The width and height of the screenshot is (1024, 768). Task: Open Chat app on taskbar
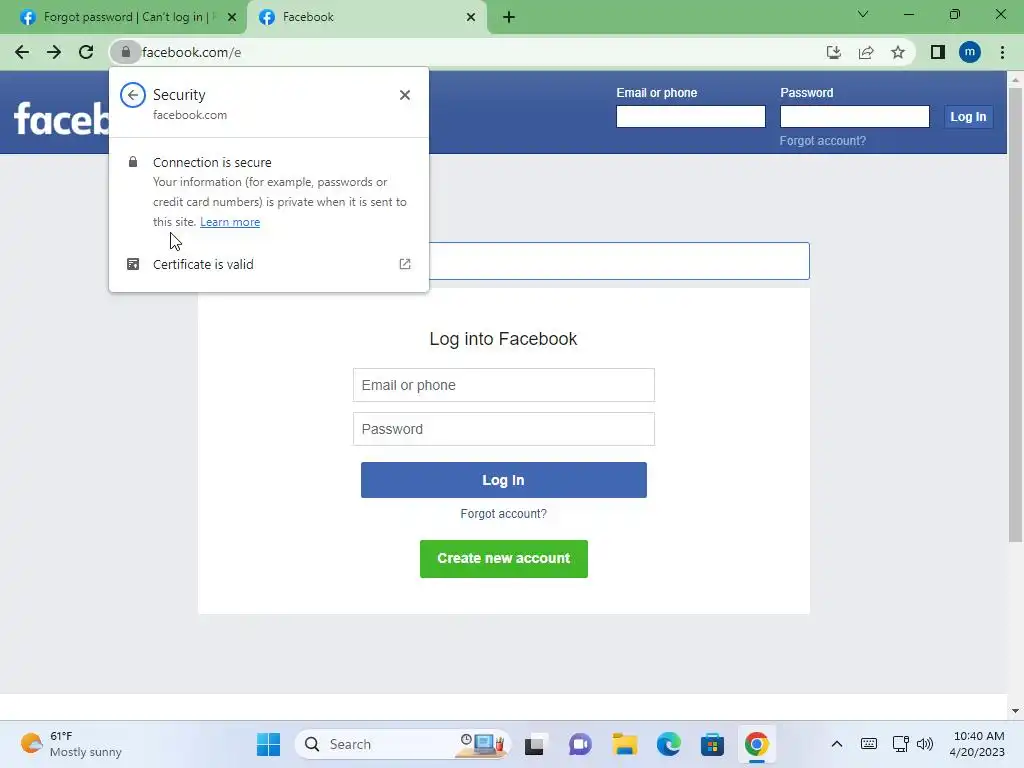[x=580, y=744]
